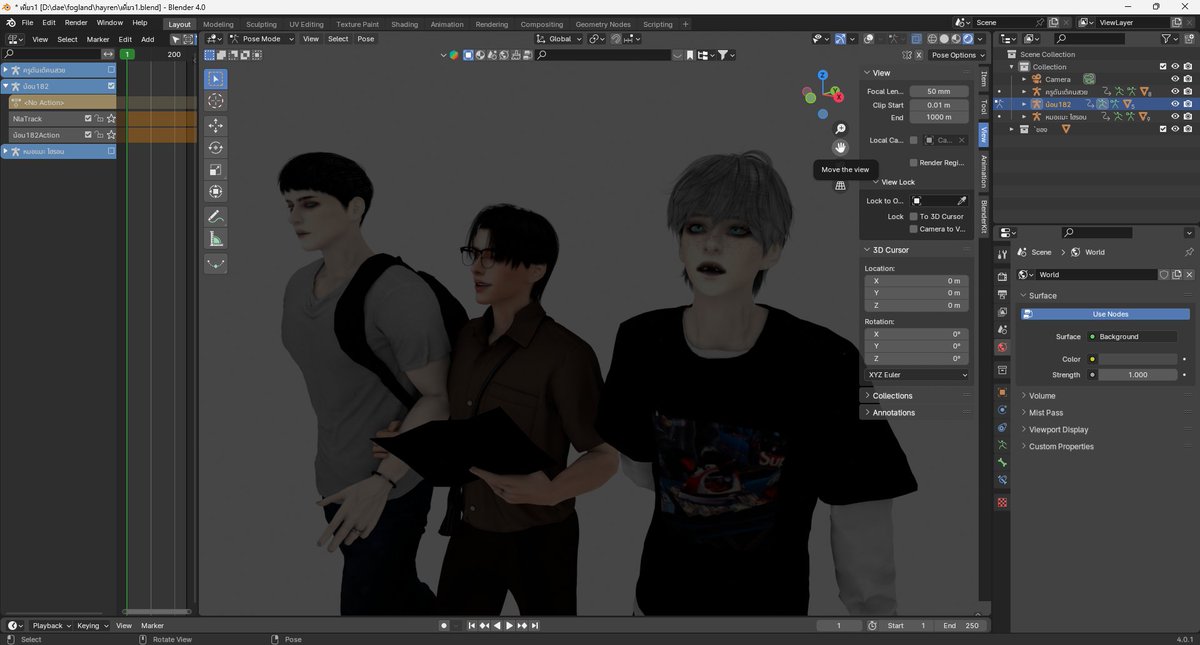Screen dimensions: 1200x645
Task: Switch to Geometry Nodes workspace tab
Action: pyautogui.click(x=603, y=24)
